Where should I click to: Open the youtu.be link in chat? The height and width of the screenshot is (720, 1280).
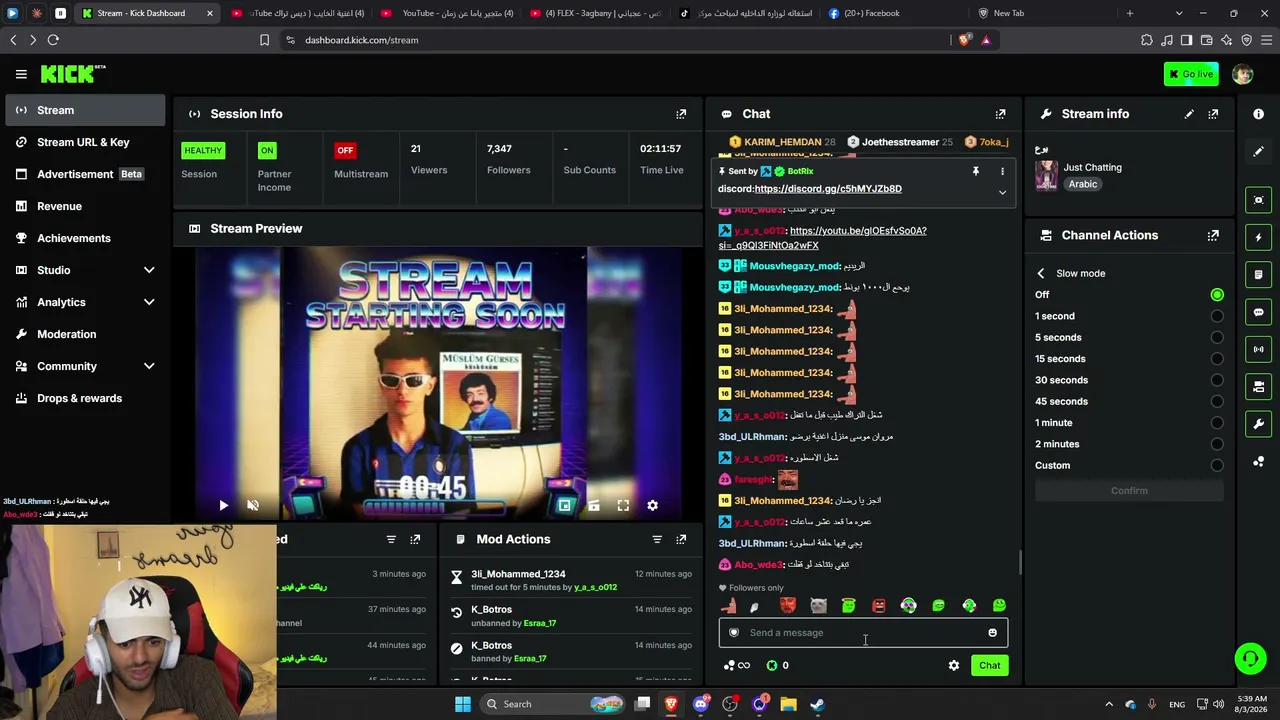coord(822,238)
